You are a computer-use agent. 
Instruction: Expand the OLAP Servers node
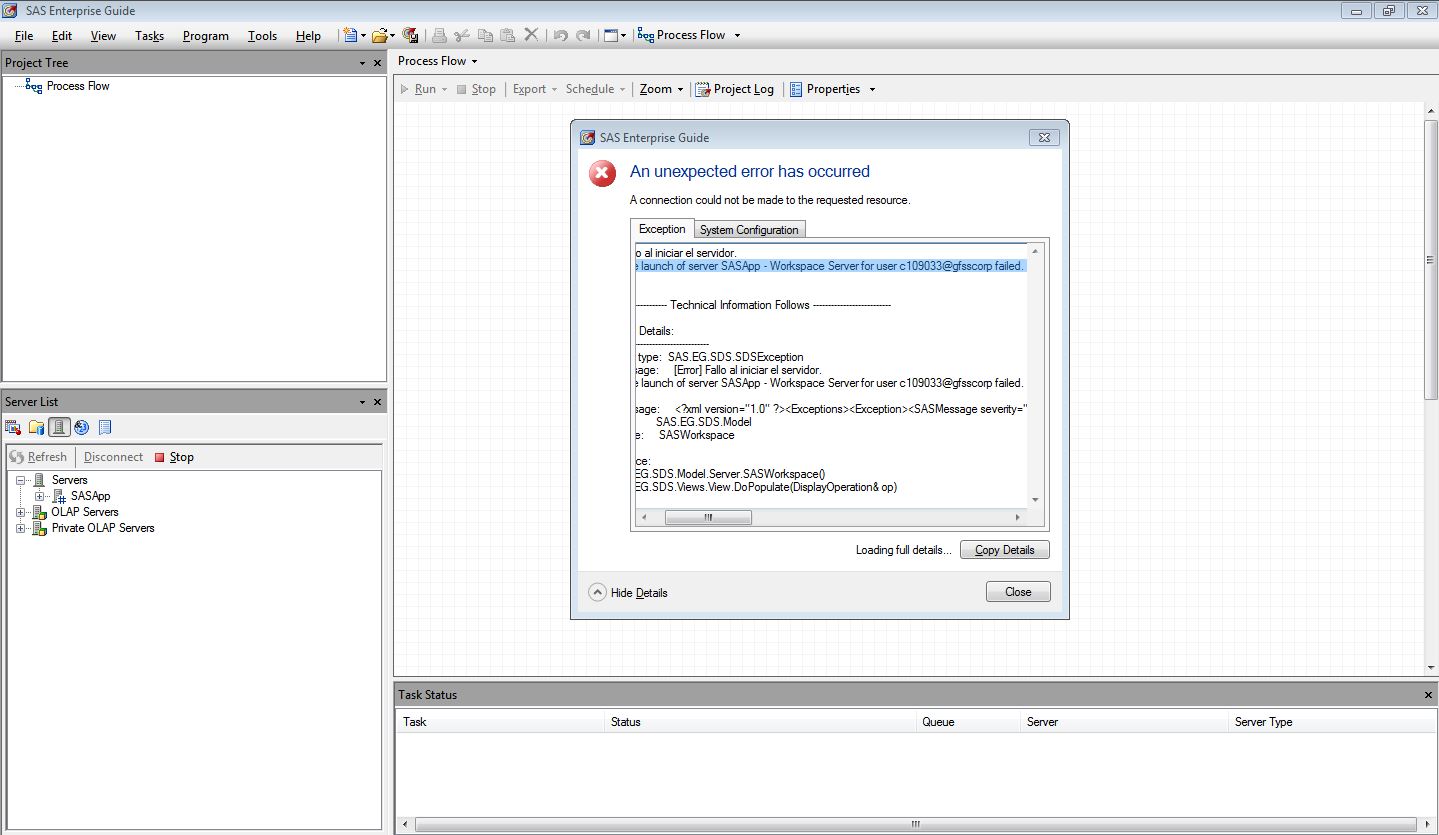pyautogui.click(x=21, y=512)
